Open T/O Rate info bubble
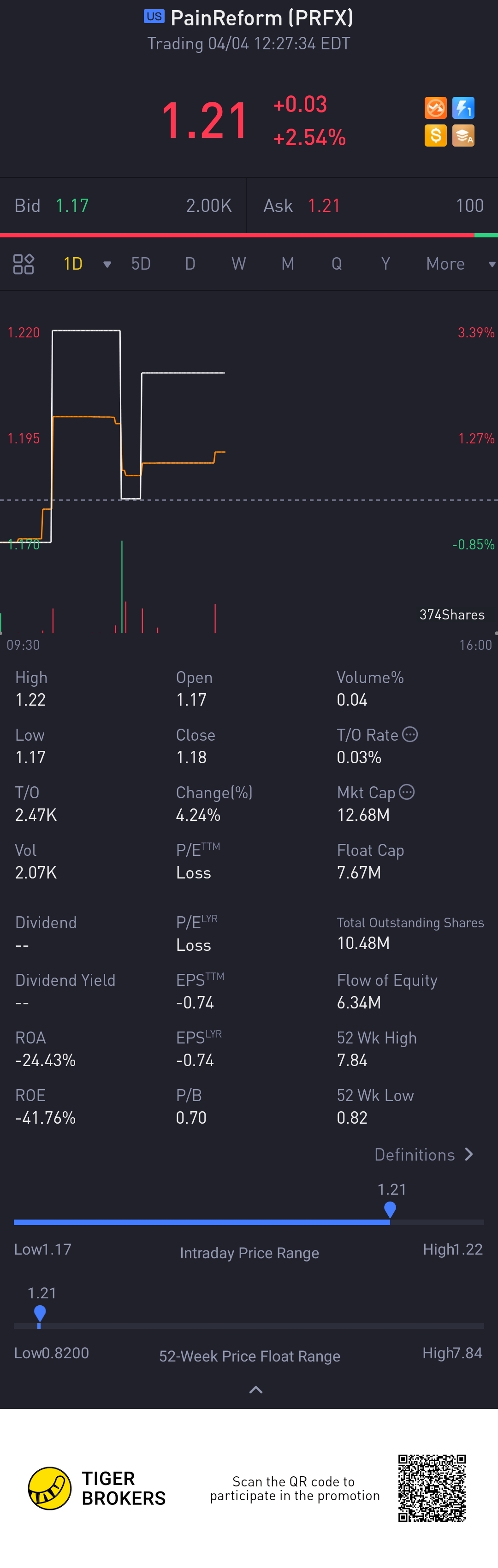 (x=410, y=735)
